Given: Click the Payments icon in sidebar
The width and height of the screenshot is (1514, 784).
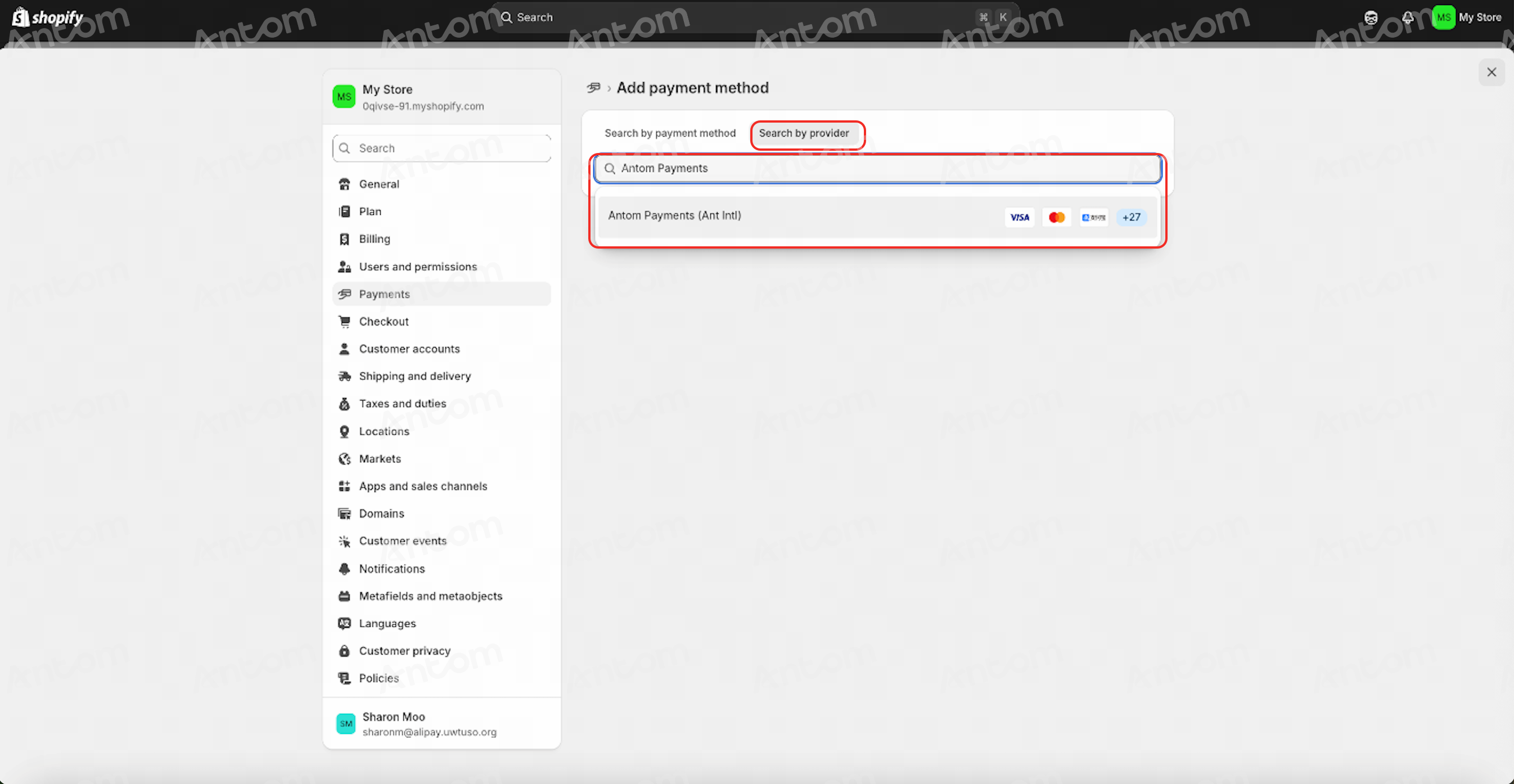Looking at the screenshot, I should pos(344,294).
